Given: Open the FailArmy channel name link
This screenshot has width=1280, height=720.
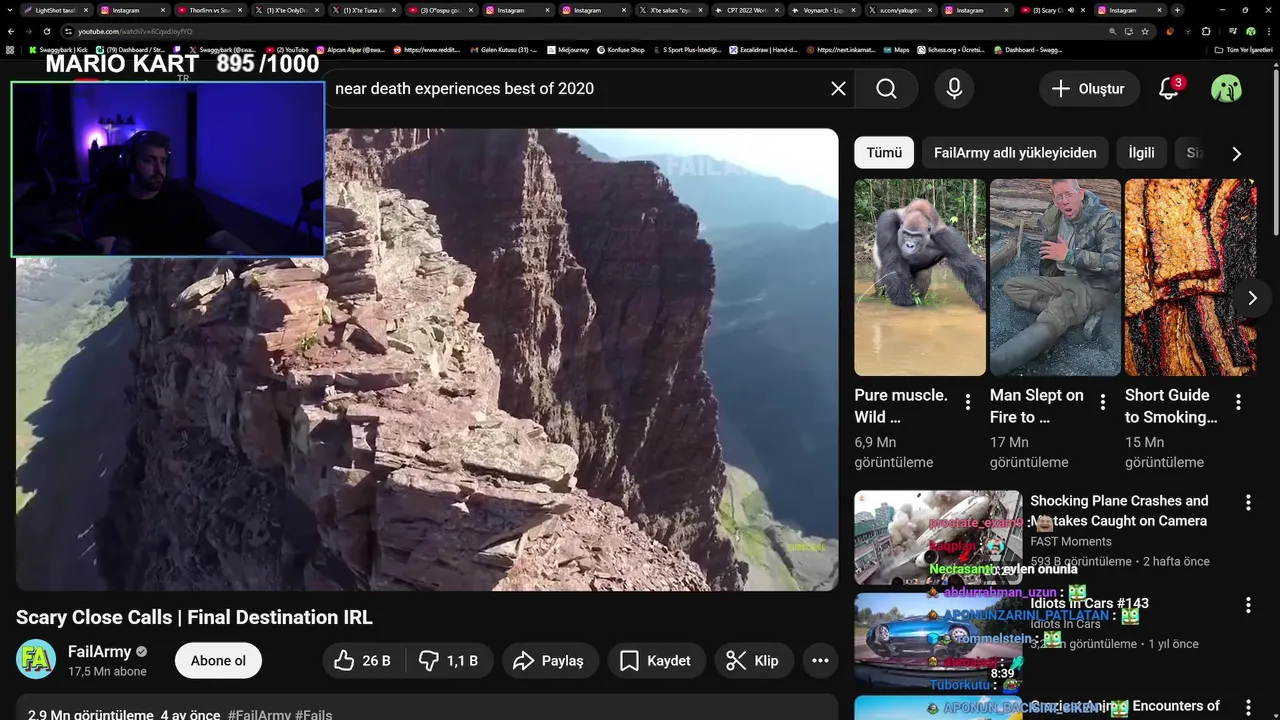Looking at the screenshot, I should pyautogui.click(x=100, y=652).
